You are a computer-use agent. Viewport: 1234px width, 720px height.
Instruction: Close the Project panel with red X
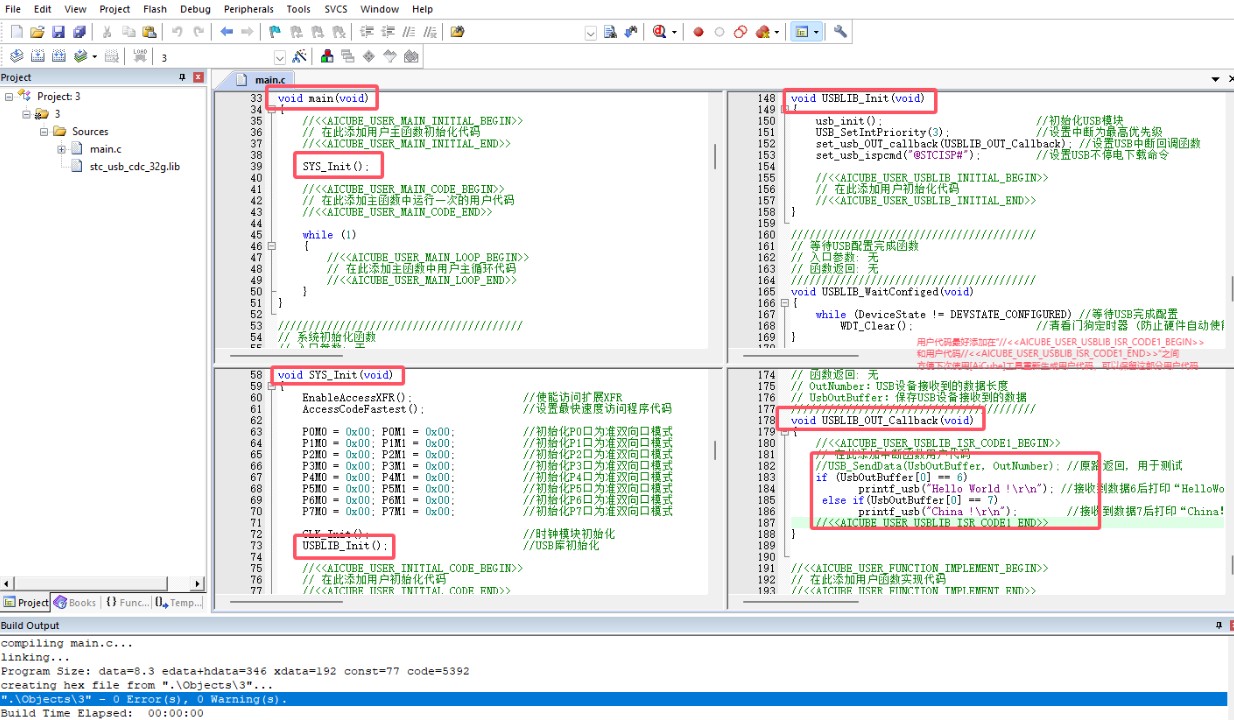pyautogui.click(x=198, y=77)
